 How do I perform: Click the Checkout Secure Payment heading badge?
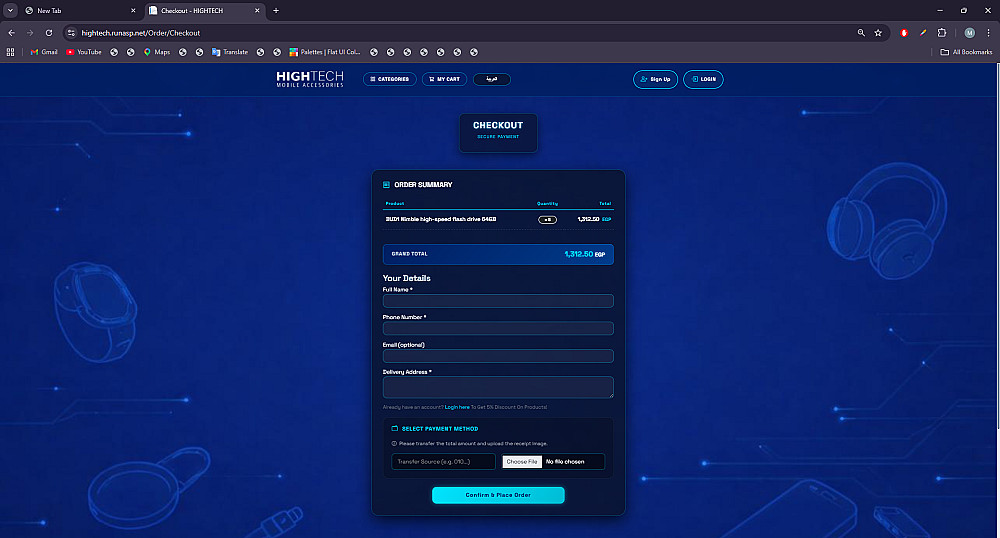click(x=498, y=133)
